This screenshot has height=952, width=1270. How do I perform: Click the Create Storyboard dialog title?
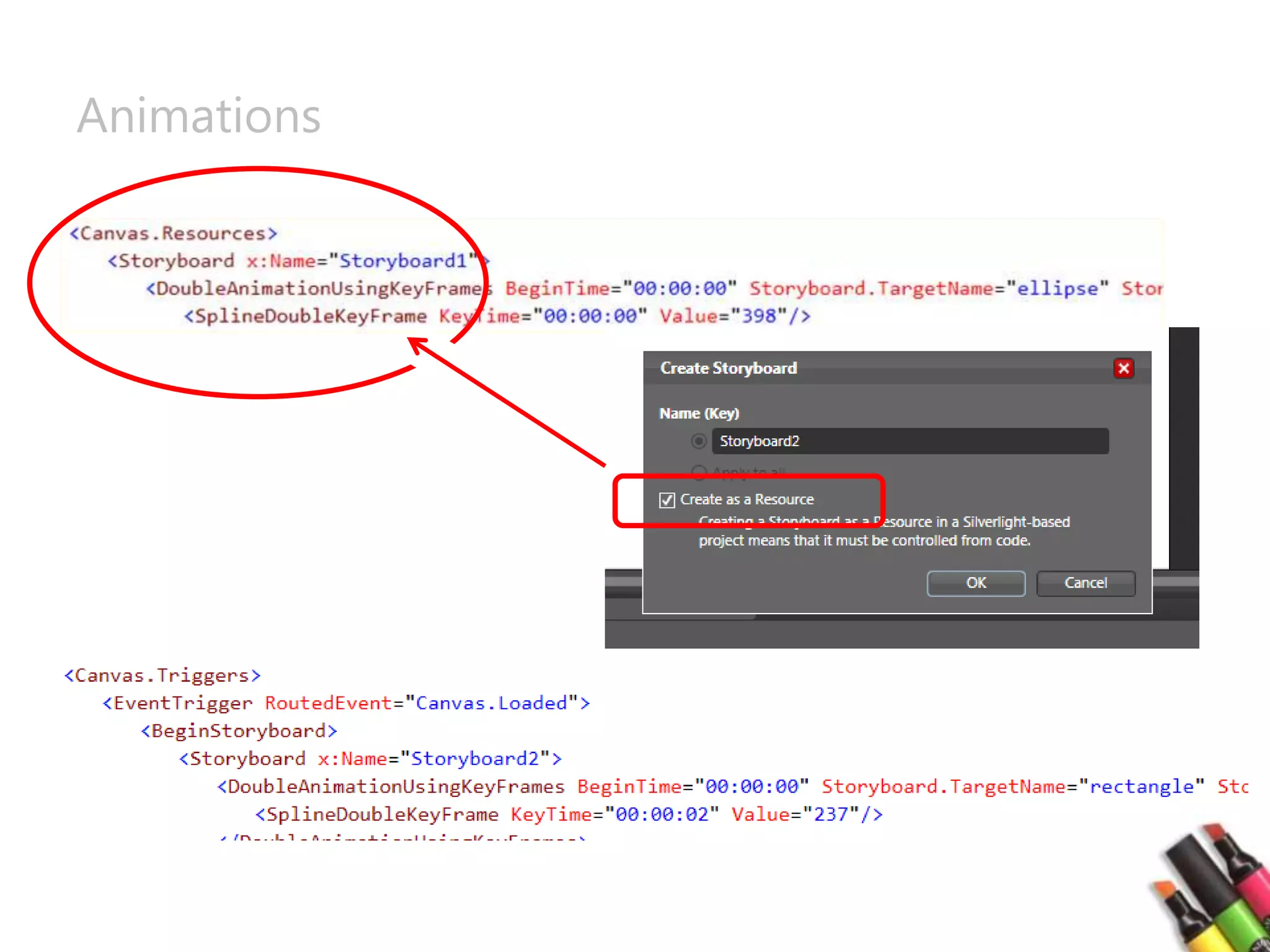(729, 368)
